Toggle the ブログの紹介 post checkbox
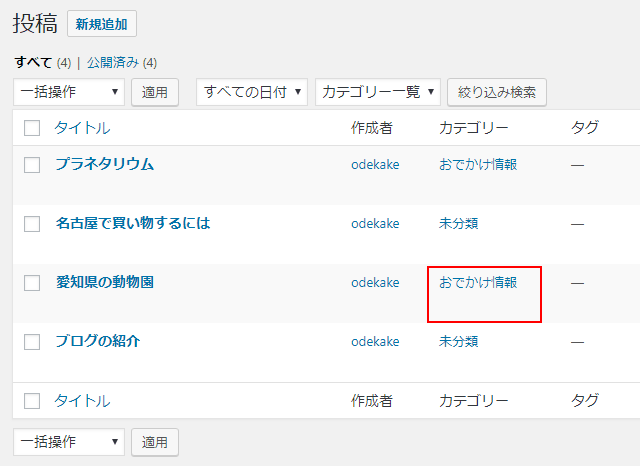This screenshot has width=640, height=466. 32,342
